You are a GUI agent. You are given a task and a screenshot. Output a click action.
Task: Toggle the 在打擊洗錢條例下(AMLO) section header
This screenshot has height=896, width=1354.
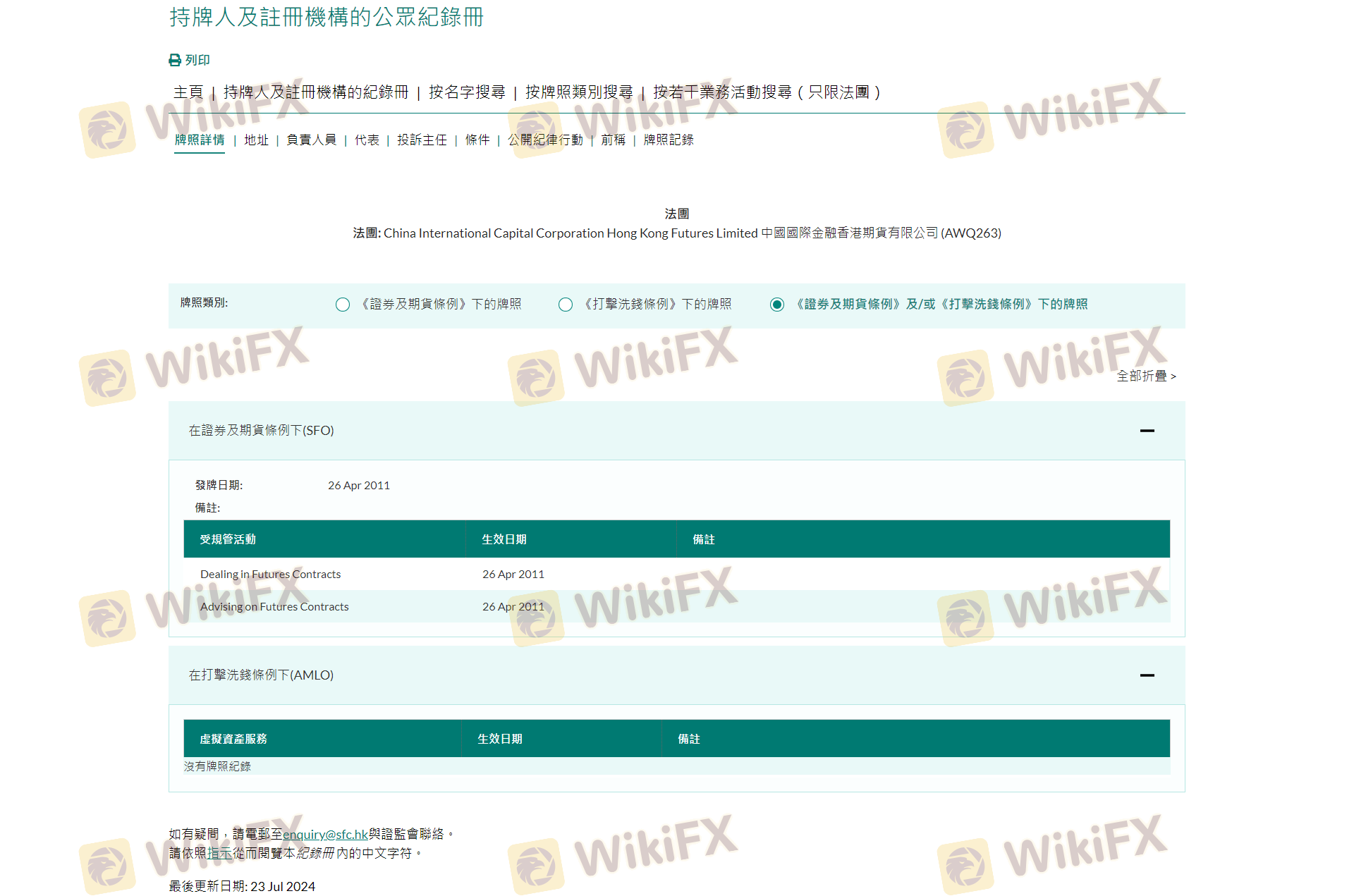262,675
